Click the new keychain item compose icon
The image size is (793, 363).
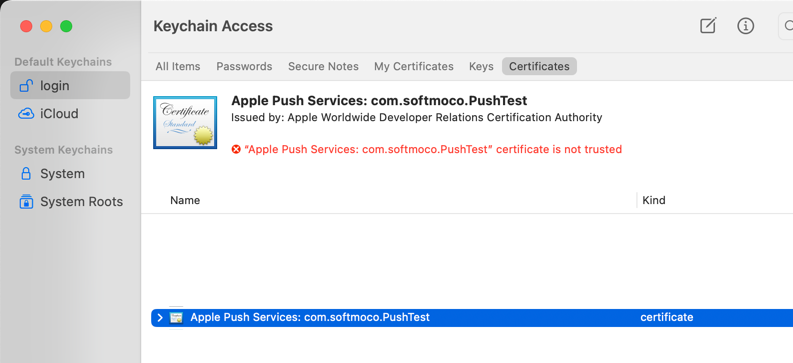(x=708, y=26)
